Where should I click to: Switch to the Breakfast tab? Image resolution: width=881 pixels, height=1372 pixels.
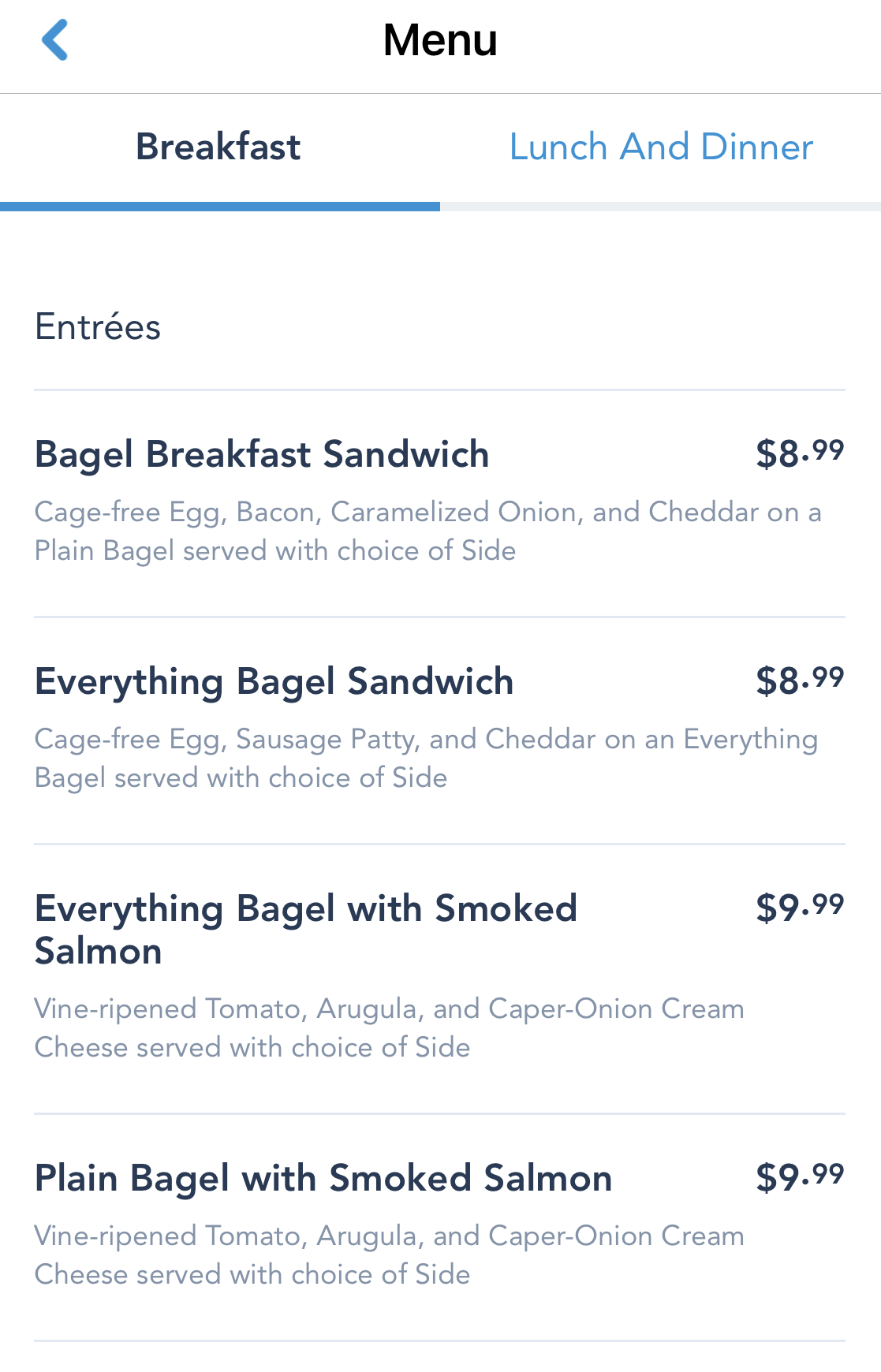(x=218, y=147)
